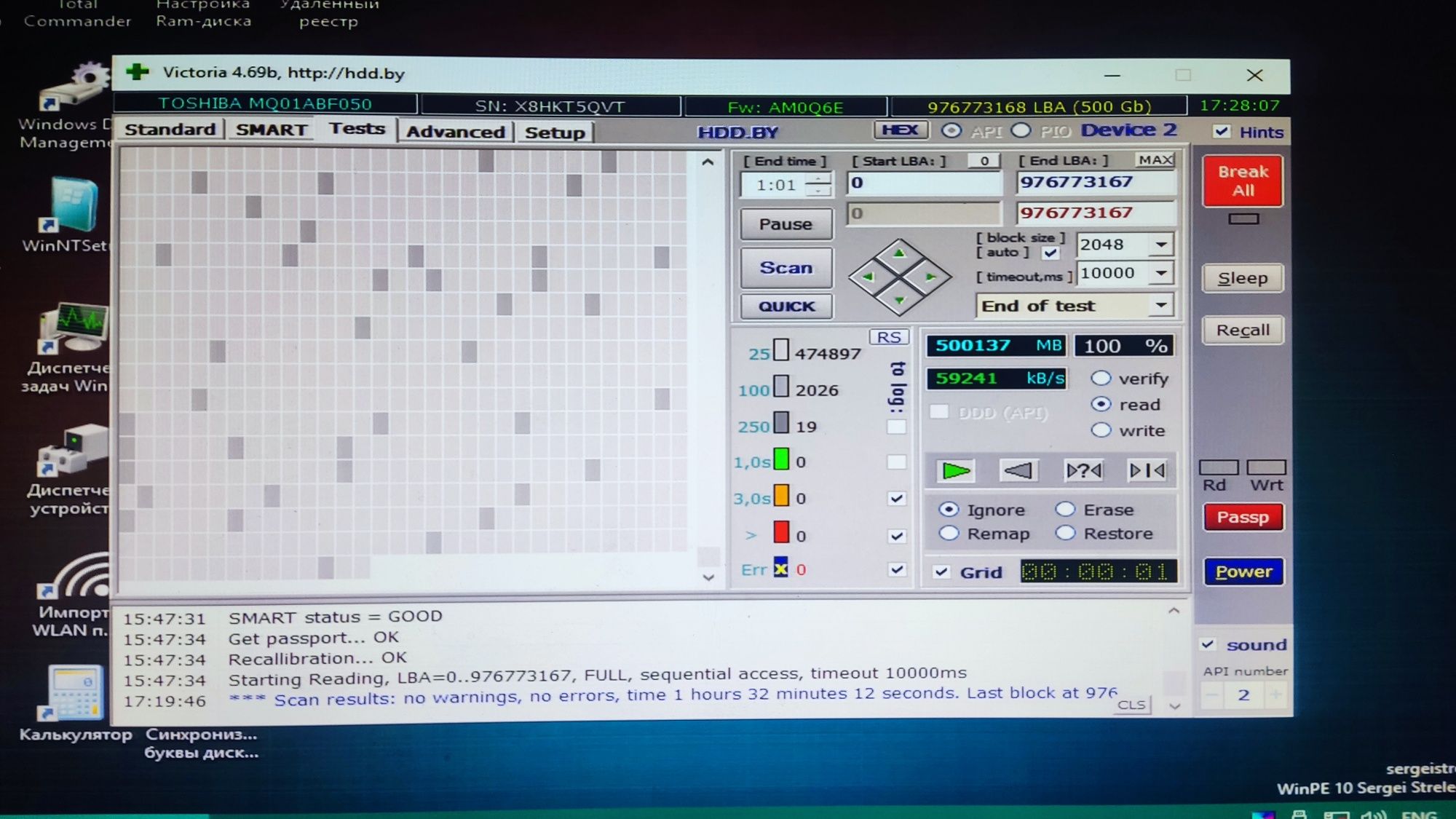Click the Scan button
The width and height of the screenshot is (1456, 819).
click(786, 267)
